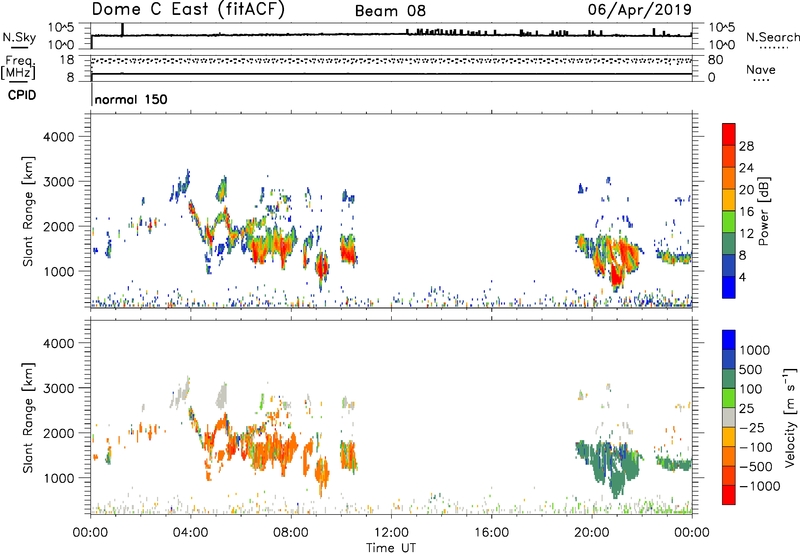The height and width of the screenshot is (554, 800).
Task: Click the '1000' range tick in the power panel
Action: coord(59,271)
